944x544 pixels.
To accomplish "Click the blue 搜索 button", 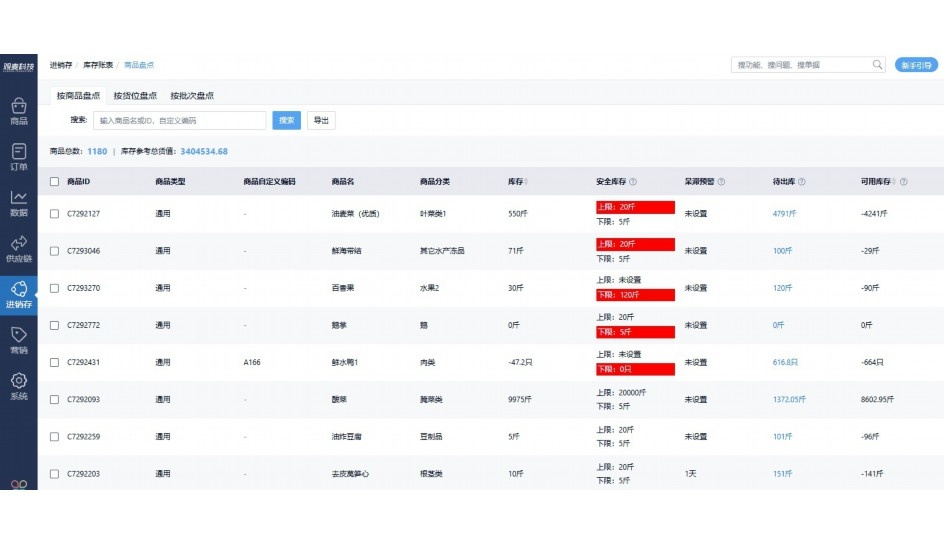I will [285, 120].
